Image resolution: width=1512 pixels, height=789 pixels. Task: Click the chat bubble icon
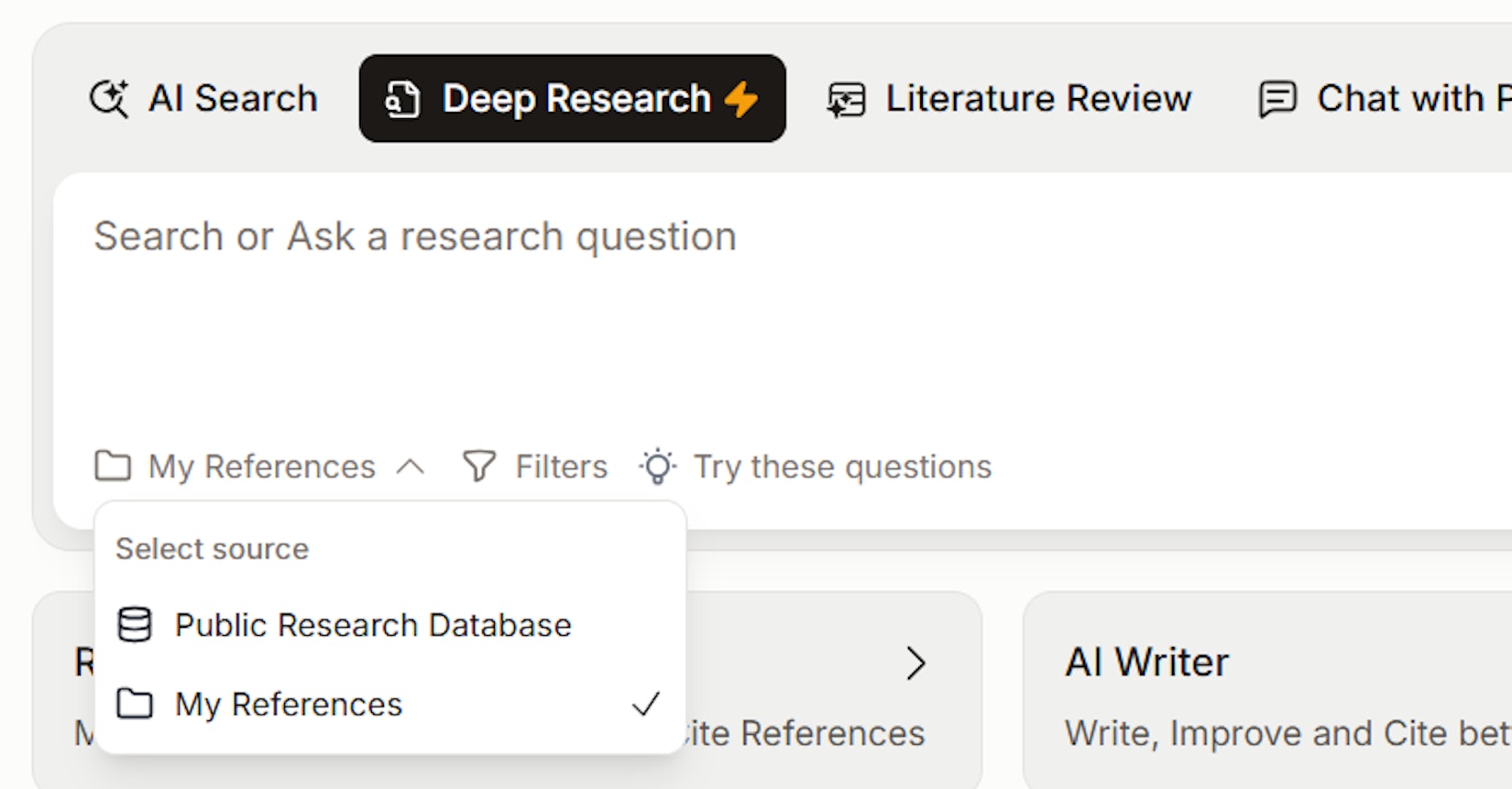pyautogui.click(x=1277, y=99)
